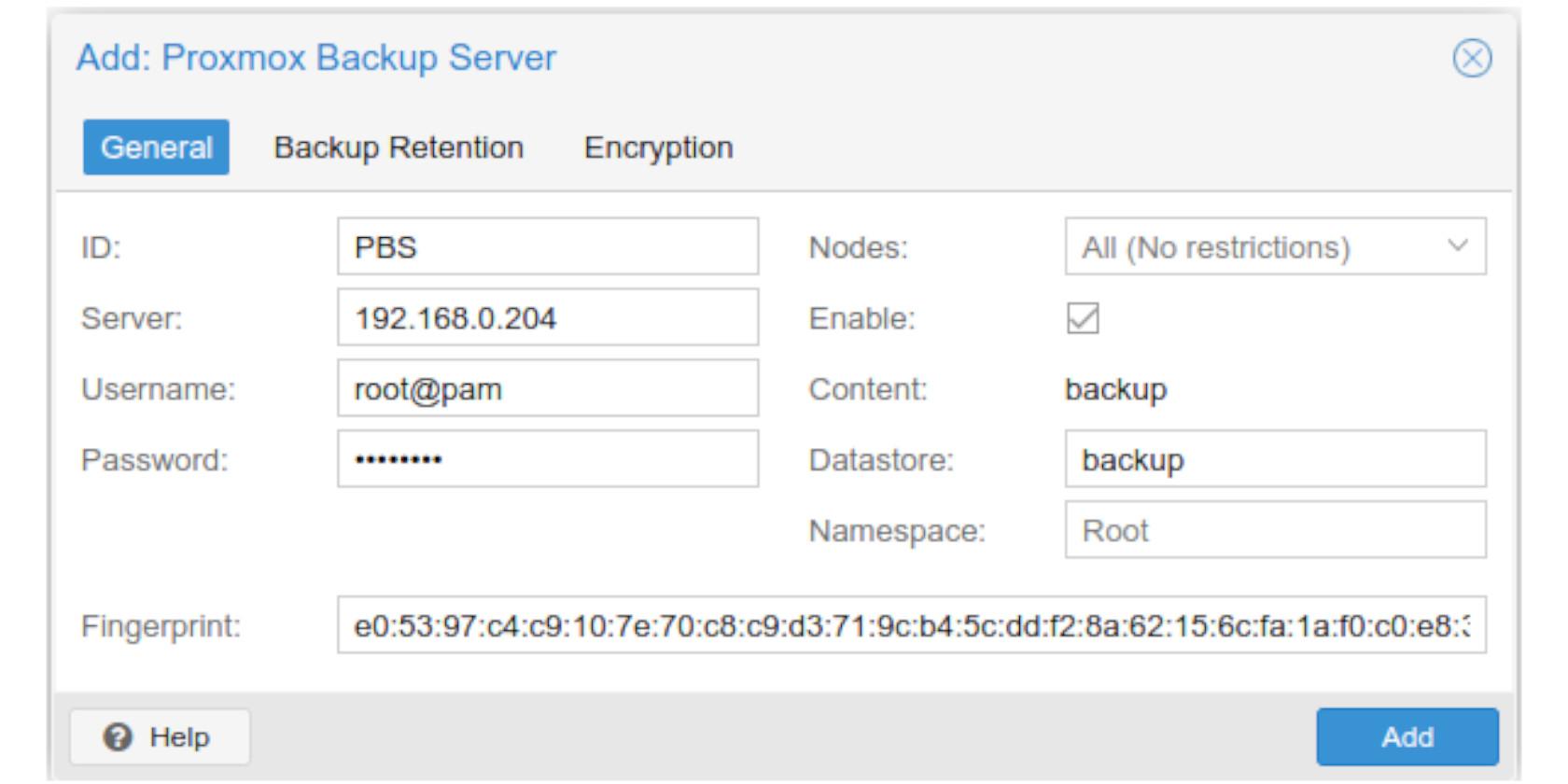Click the Nodes dropdown chevron arrow
This screenshot has height=784, width=1568.
click(x=1457, y=246)
